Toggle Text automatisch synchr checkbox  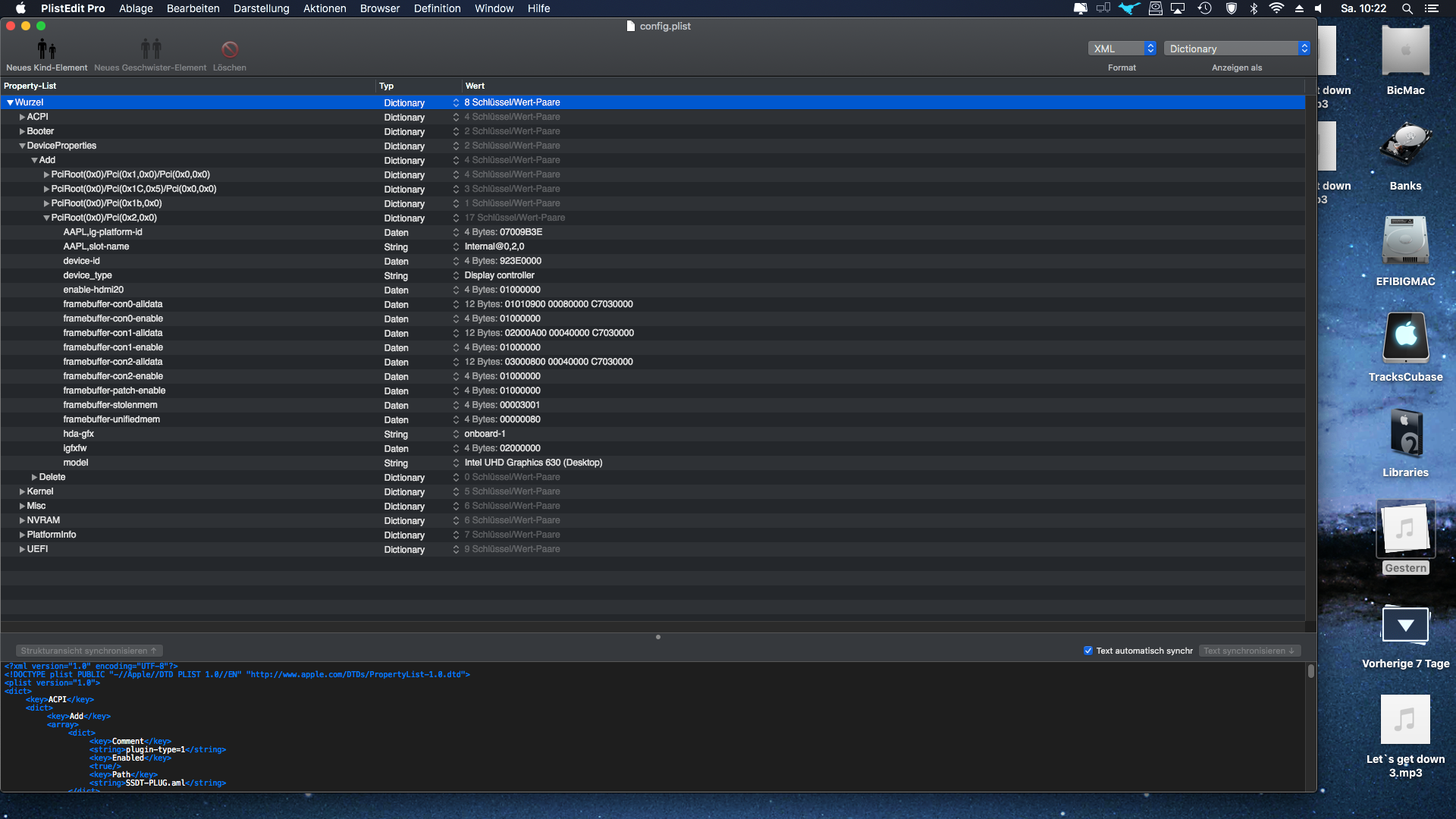[x=1088, y=651]
